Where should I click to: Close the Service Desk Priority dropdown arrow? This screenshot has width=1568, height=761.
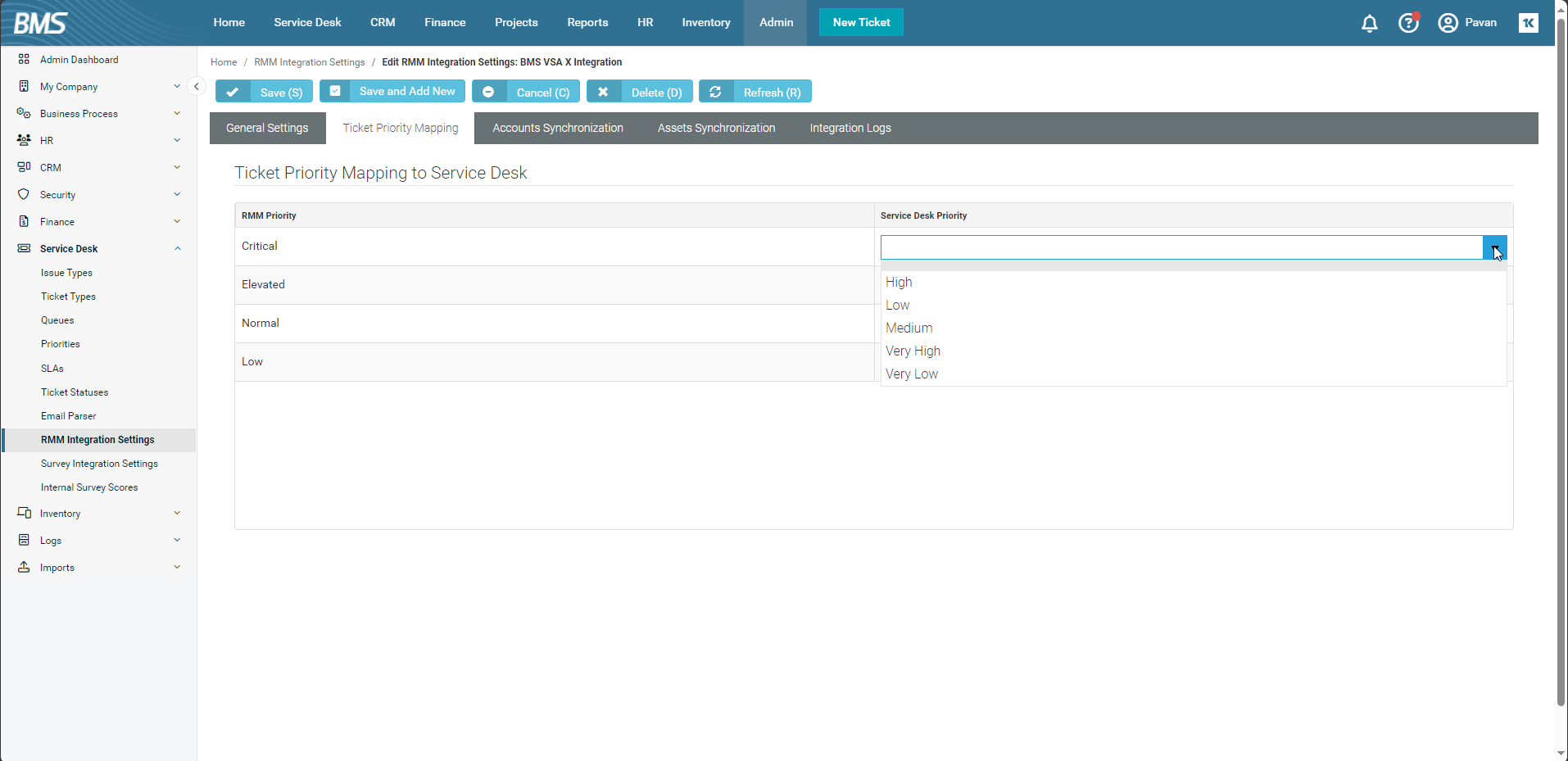point(1494,247)
